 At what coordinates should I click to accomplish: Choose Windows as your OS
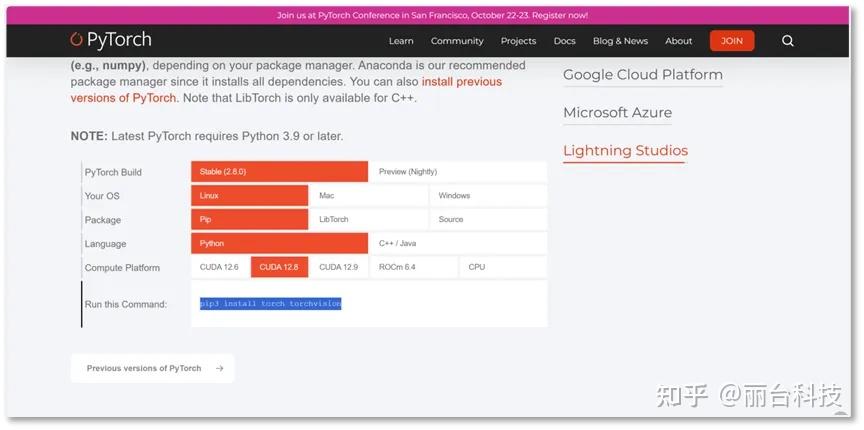pos(488,196)
